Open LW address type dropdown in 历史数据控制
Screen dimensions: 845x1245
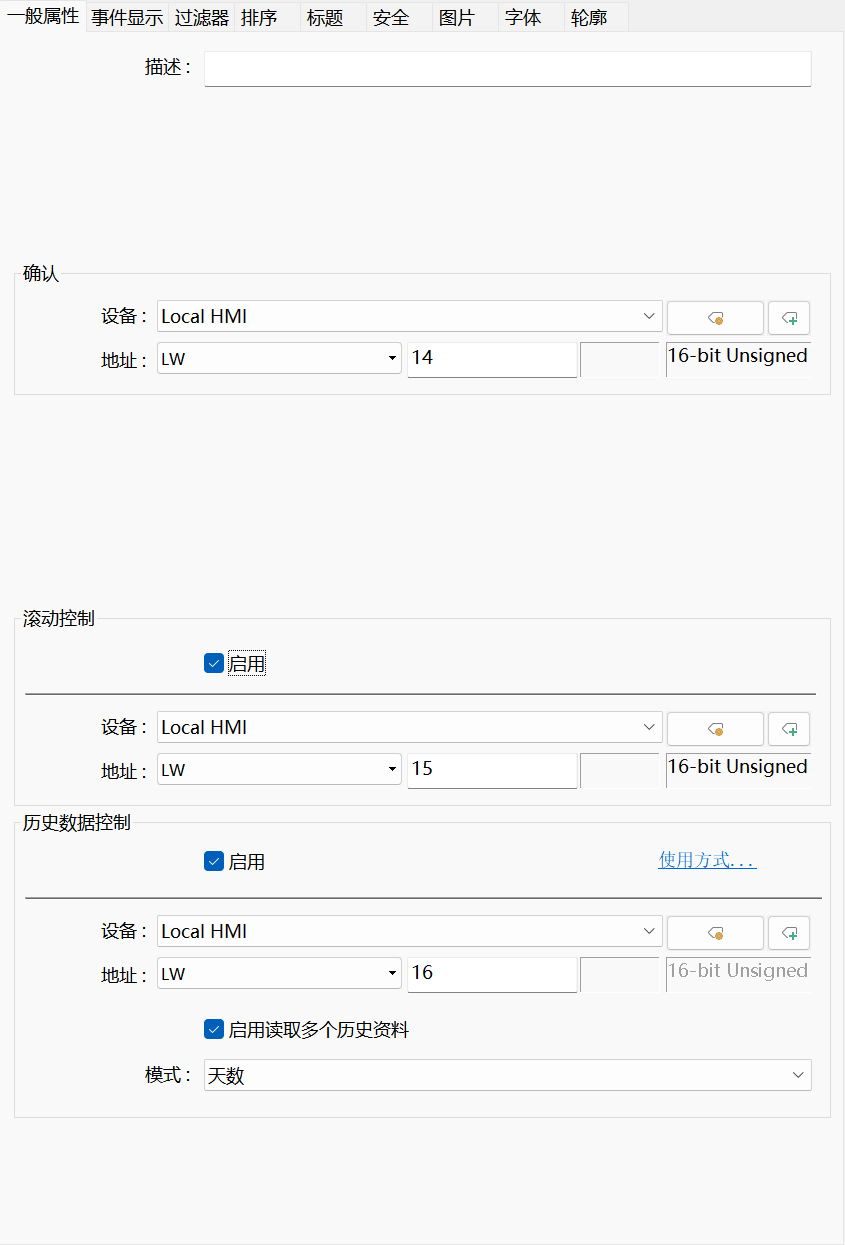279,973
